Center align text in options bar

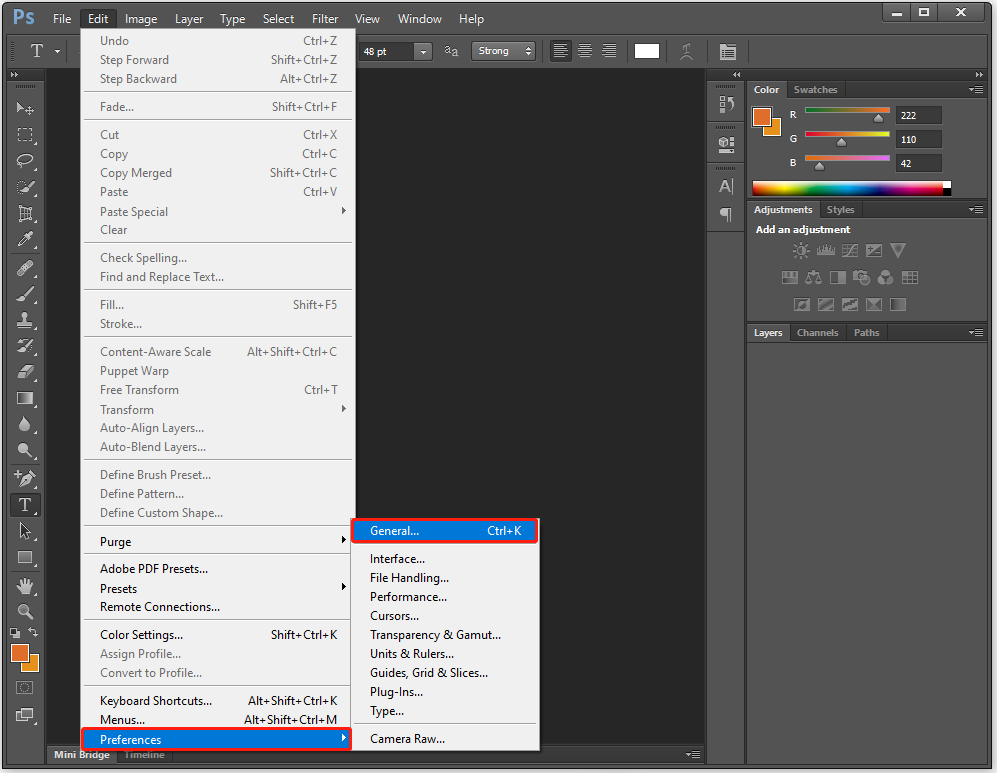[584, 51]
